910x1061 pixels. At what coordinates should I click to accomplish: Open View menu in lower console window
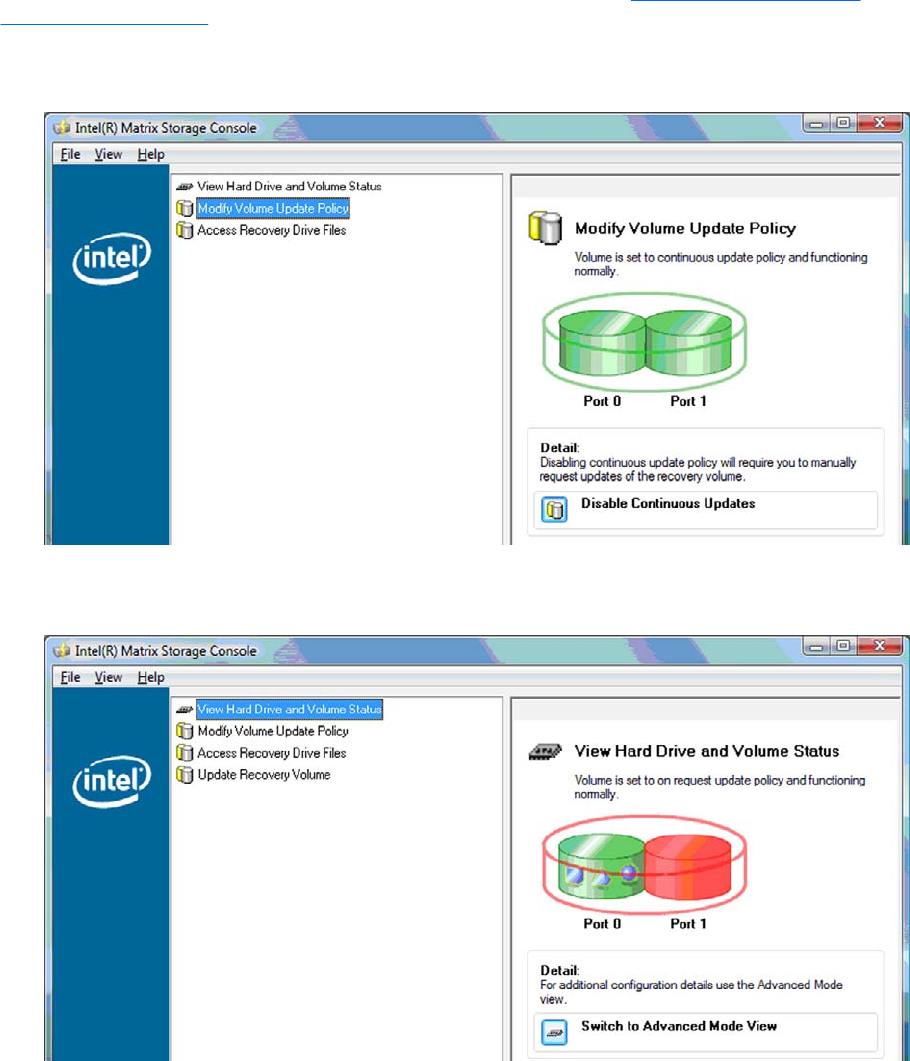click(108, 677)
